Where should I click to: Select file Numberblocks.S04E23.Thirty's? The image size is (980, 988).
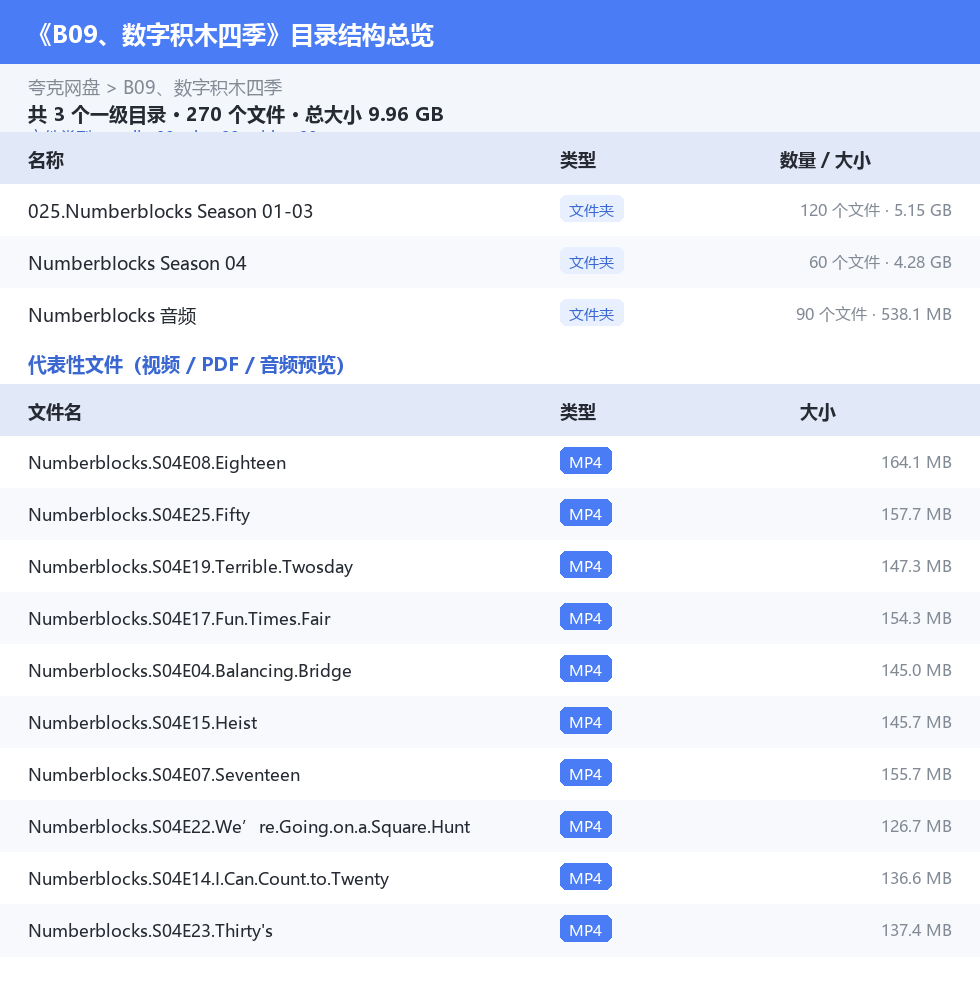pyautogui.click(x=151, y=931)
